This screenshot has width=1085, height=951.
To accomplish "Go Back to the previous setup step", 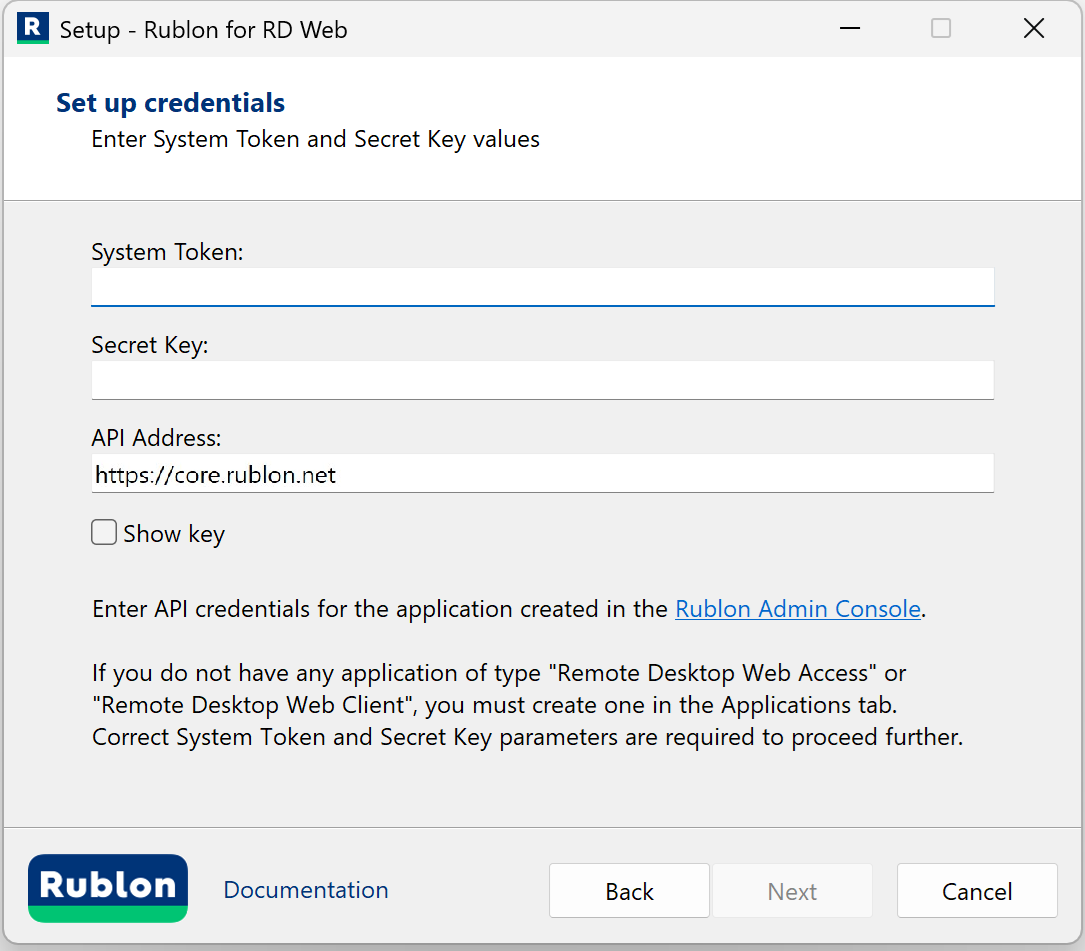I will (629, 891).
